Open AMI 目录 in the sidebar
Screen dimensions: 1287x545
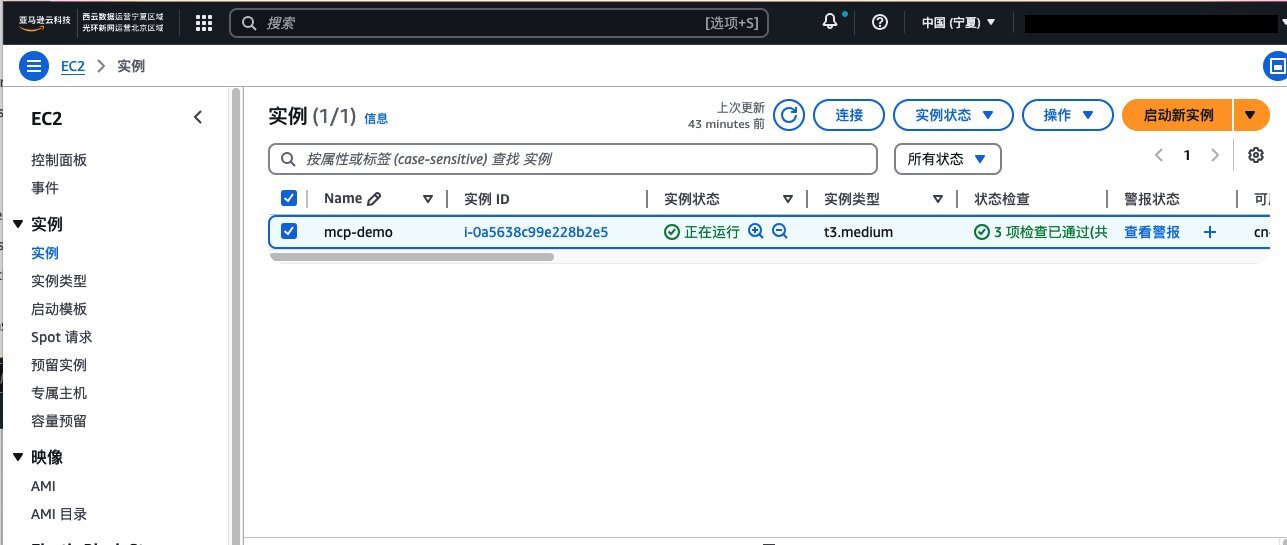(59, 514)
